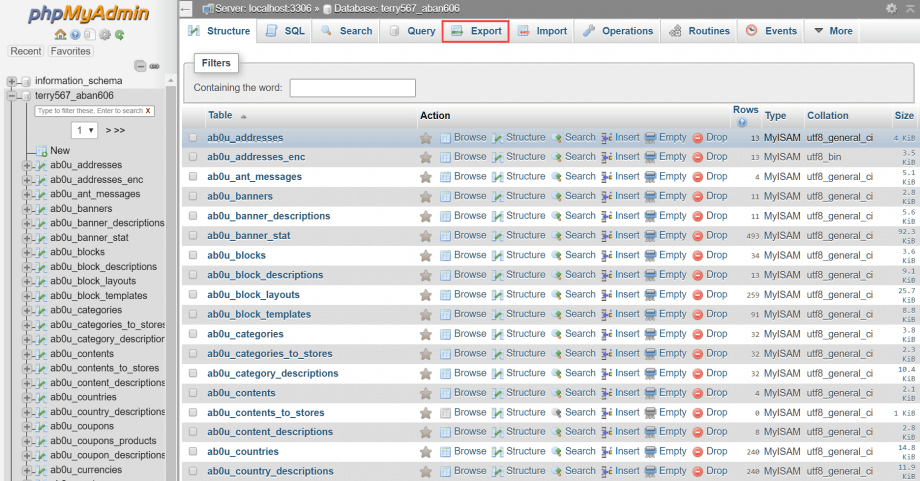Open navigation page number dropdown
Screen dimensions: 920x481
(x=84, y=130)
